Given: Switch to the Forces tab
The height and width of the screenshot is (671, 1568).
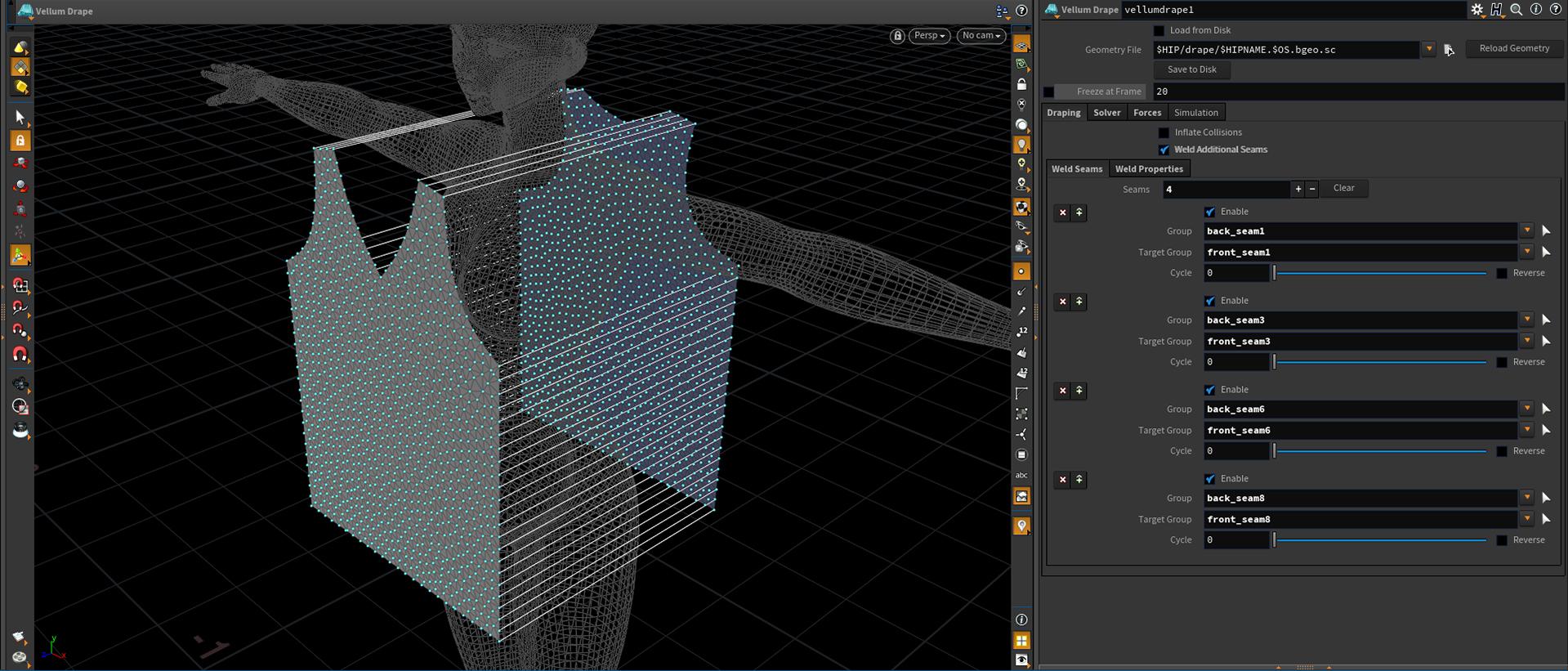Looking at the screenshot, I should pyautogui.click(x=1147, y=113).
